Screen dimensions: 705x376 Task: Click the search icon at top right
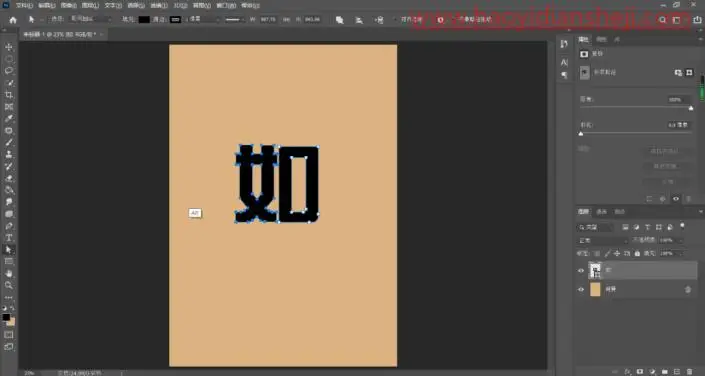[662, 20]
